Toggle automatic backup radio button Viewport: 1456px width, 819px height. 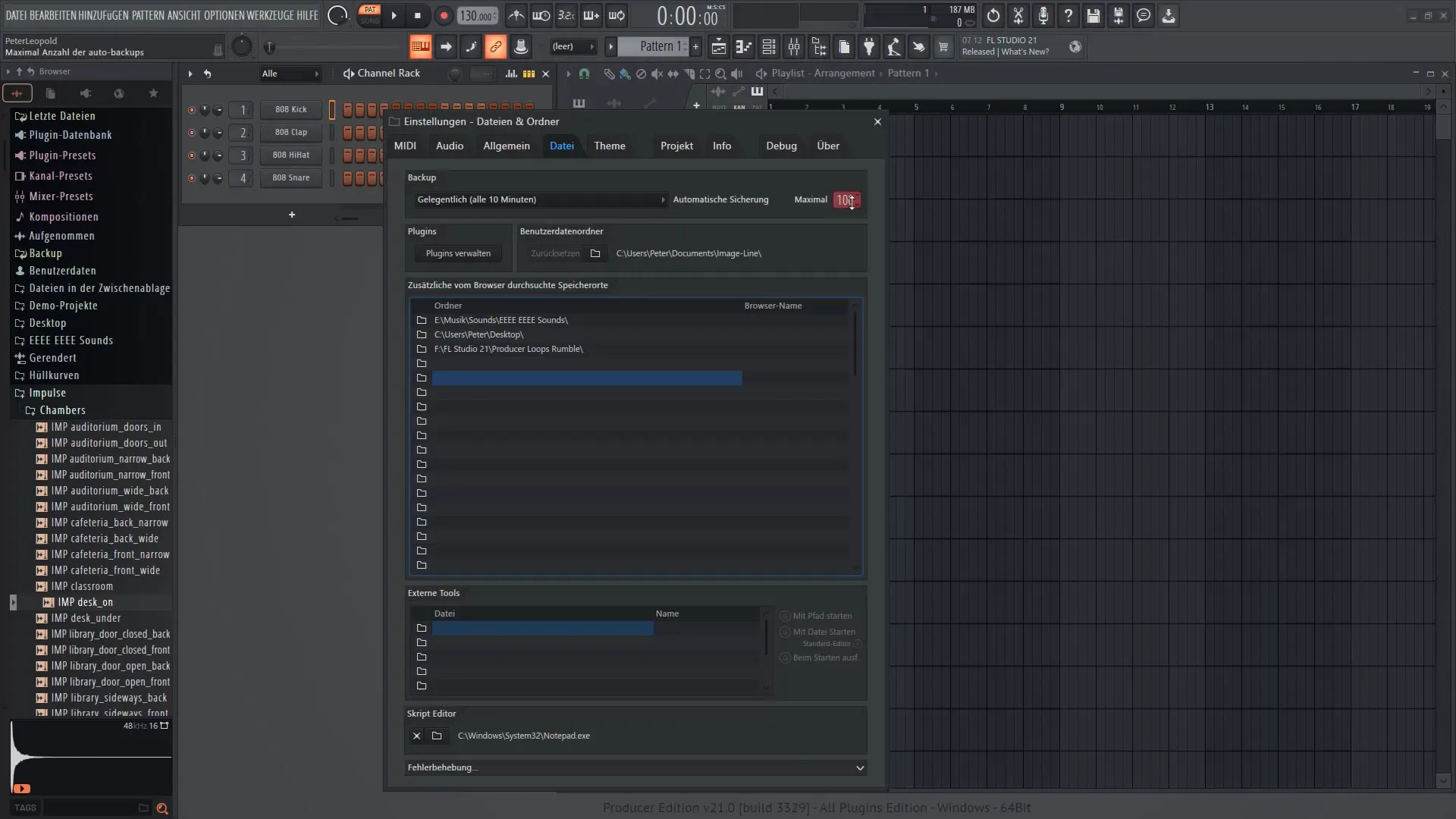662,199
